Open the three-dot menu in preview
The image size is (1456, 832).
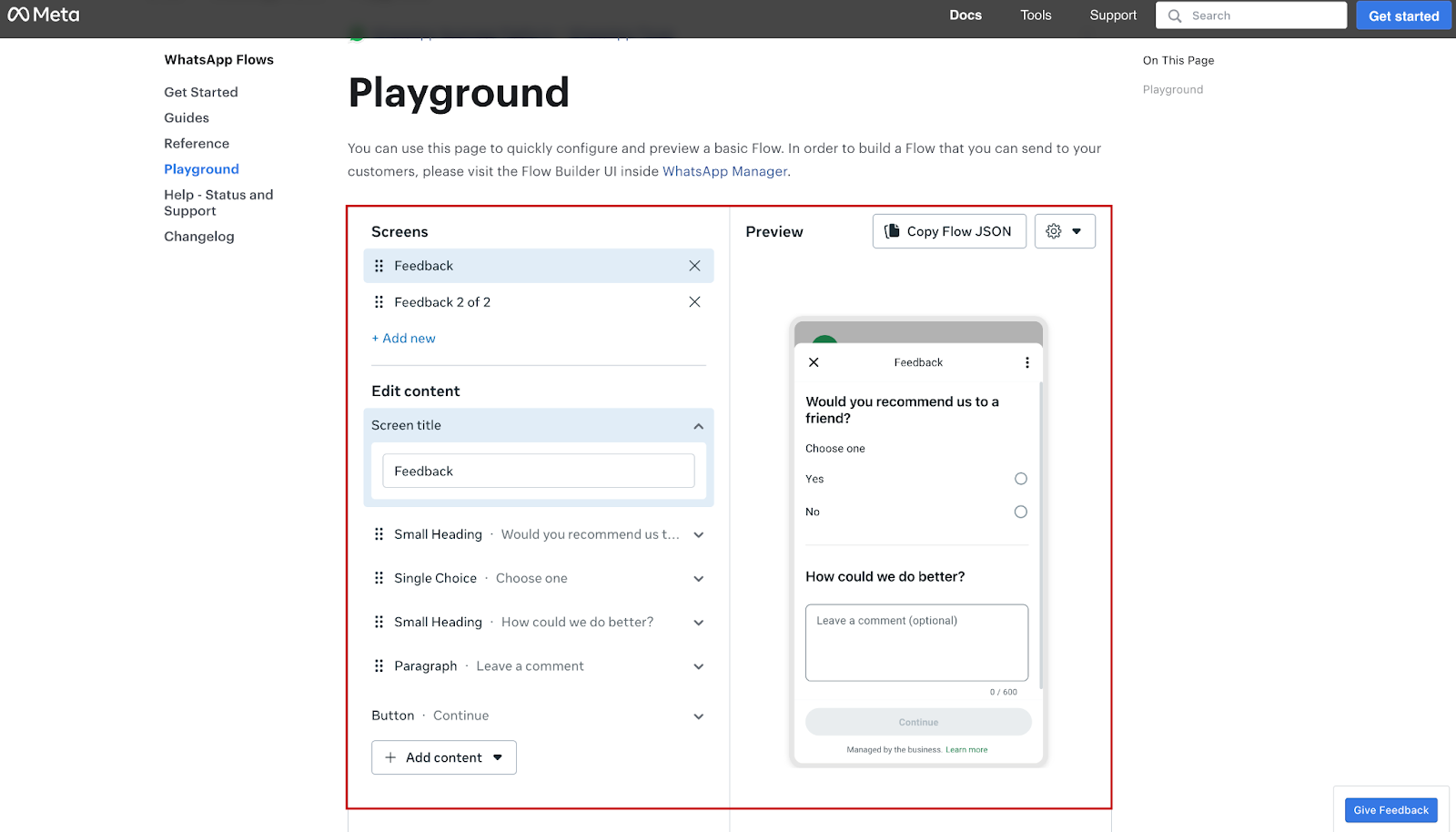click(1027, 362)
